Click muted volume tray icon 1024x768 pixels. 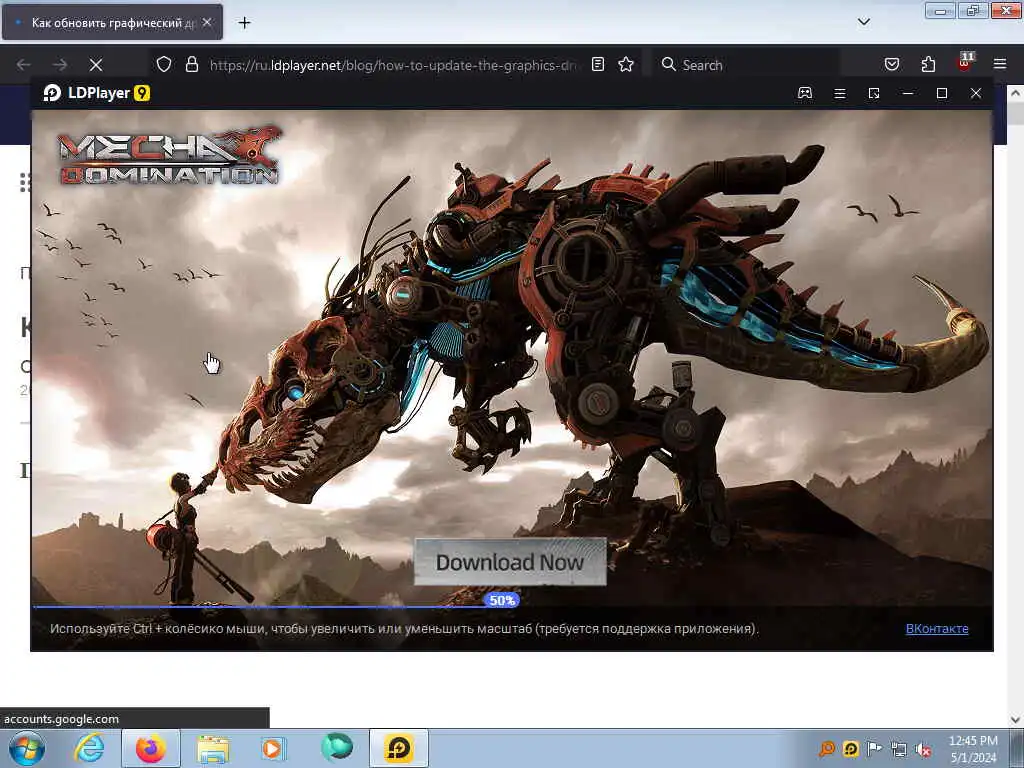click(x=923, y=749)
